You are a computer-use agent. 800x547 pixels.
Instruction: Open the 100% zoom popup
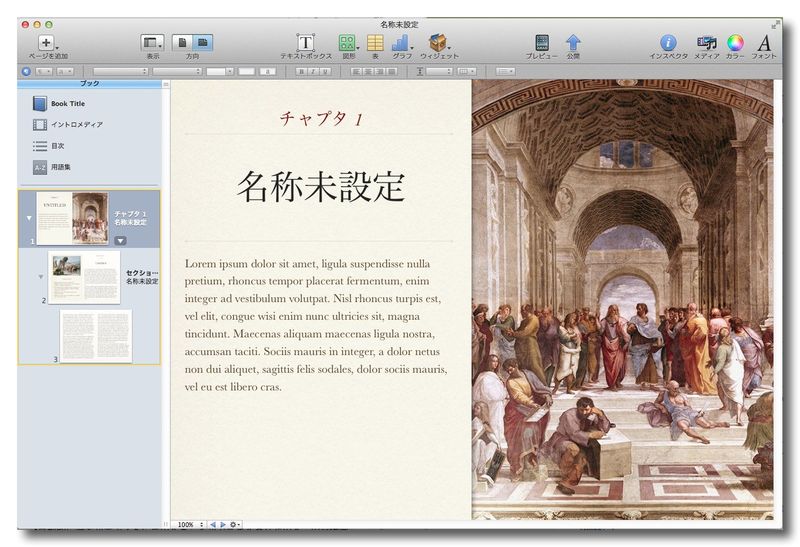[189, 525]
